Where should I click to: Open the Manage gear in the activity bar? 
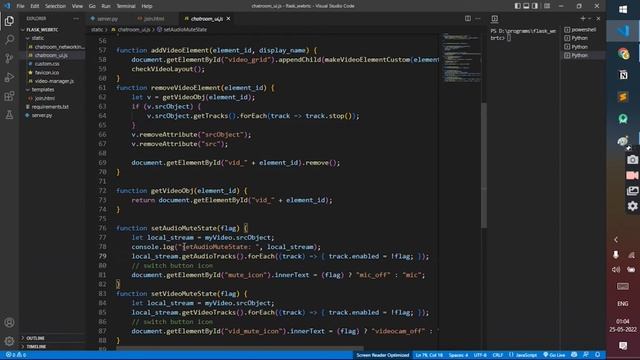tap(9, 341)
